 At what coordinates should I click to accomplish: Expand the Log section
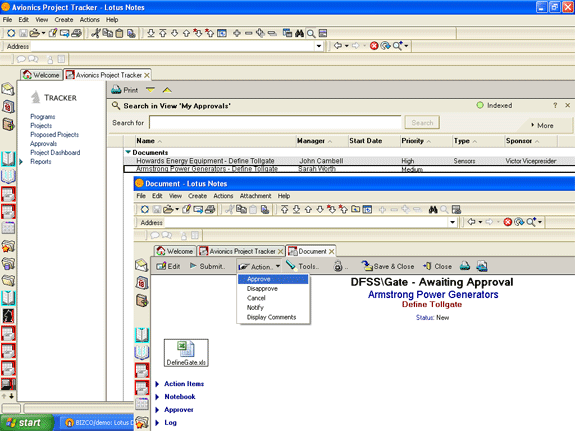[157, 423]
